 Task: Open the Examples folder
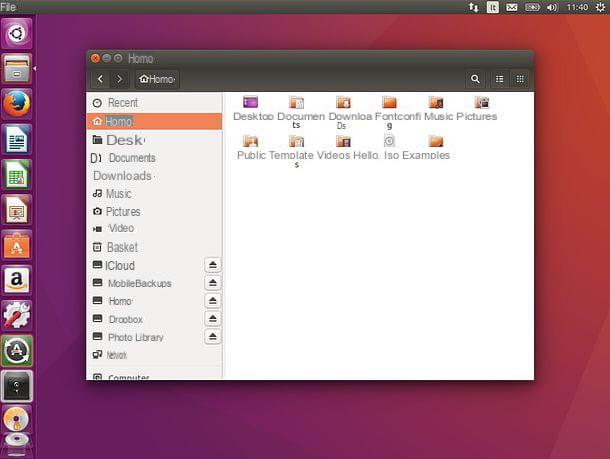point(436,141)
